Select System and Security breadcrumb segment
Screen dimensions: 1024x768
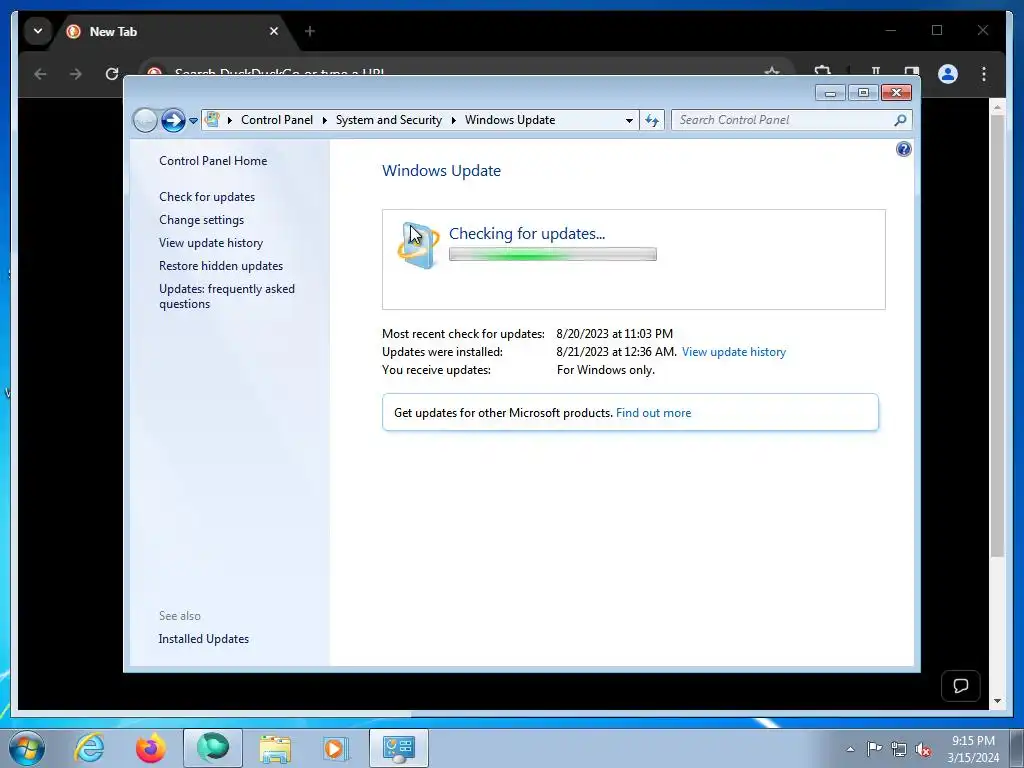coord(389,120)
